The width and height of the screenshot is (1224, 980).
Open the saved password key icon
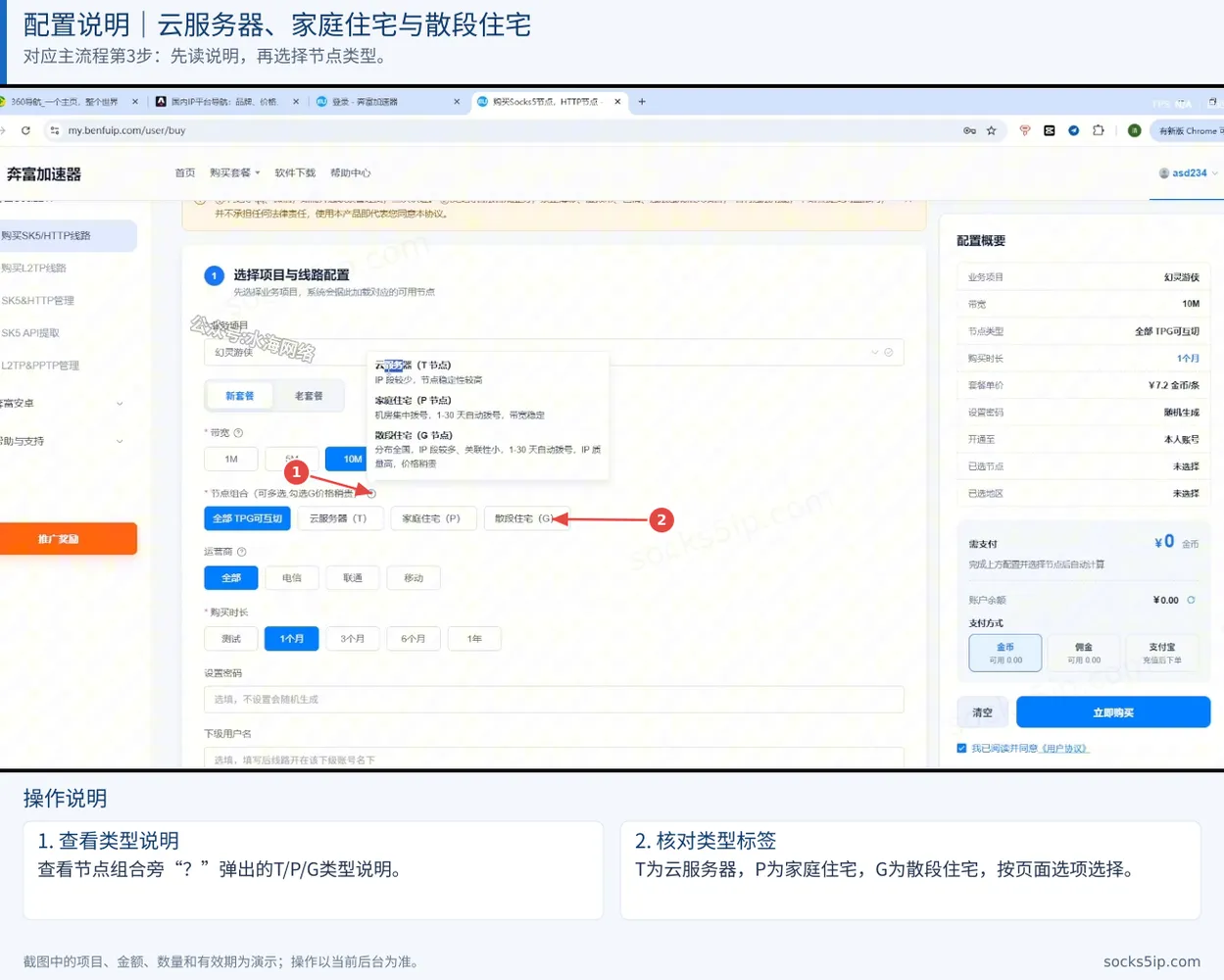(969, 130)
